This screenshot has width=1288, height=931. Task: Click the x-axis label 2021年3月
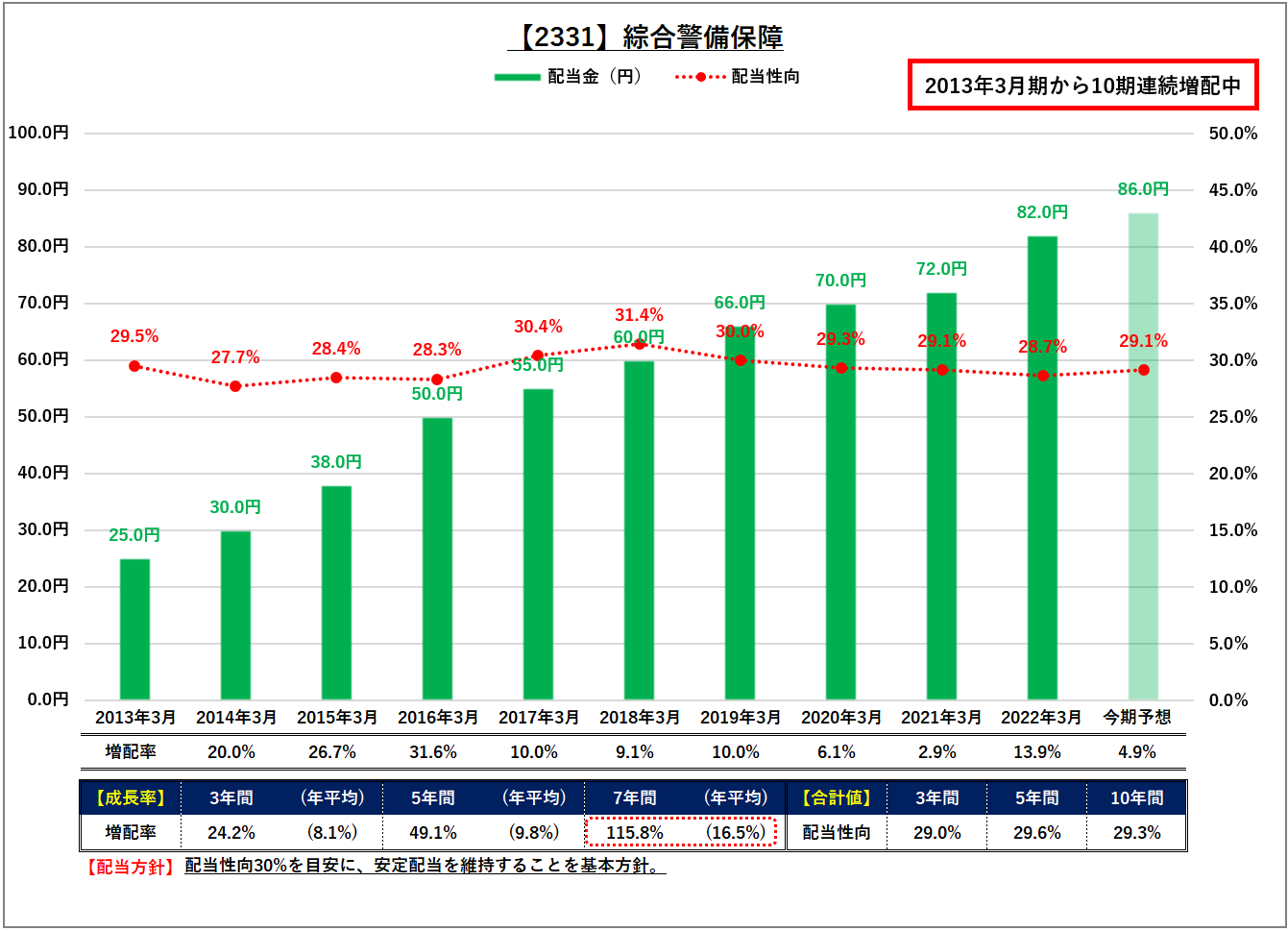pyautogui.click(x=941, y=718)
